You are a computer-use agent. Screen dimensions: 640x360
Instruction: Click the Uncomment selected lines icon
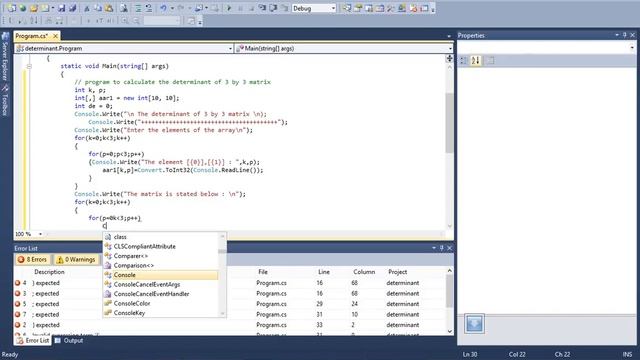pos(149,8)
